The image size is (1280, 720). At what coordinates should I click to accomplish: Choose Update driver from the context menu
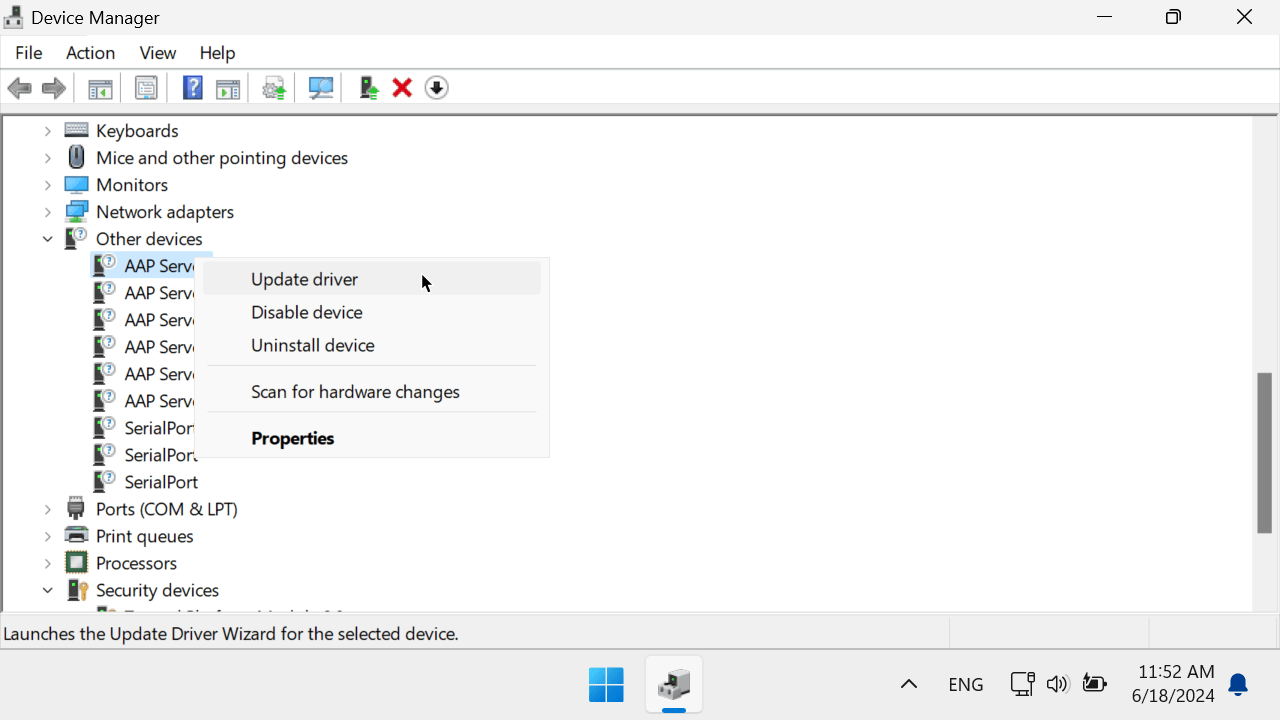(x=304, y=279)
